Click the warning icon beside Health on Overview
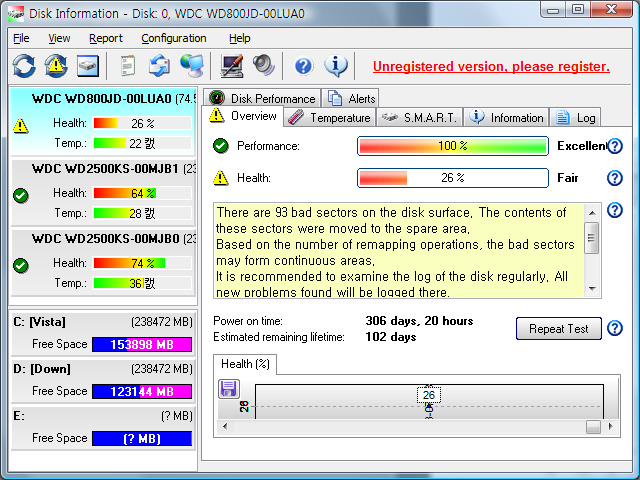Image resolution: width=640 pixels, height=480 pixels. coord(221,178)
